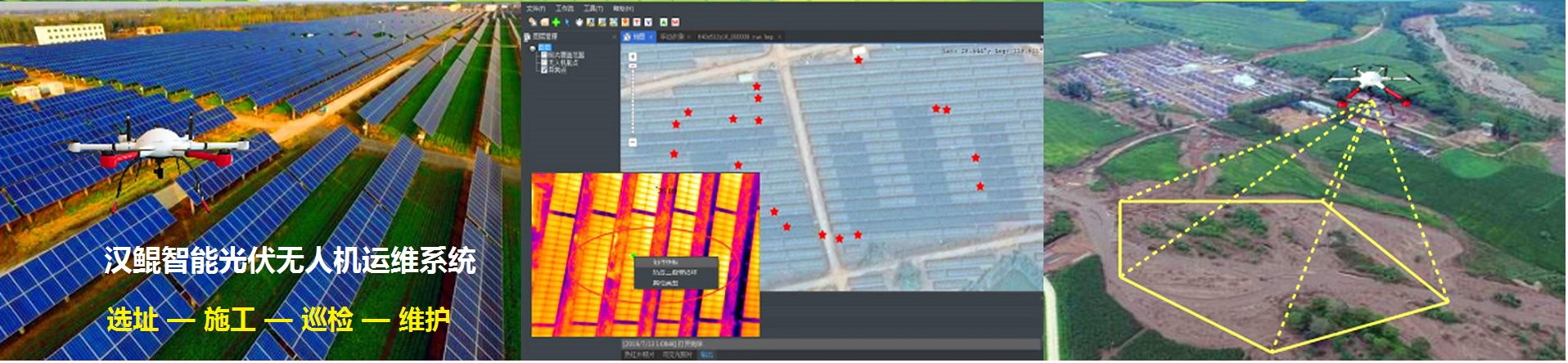Click map zoom-out minus button below slider

(633, 142)
